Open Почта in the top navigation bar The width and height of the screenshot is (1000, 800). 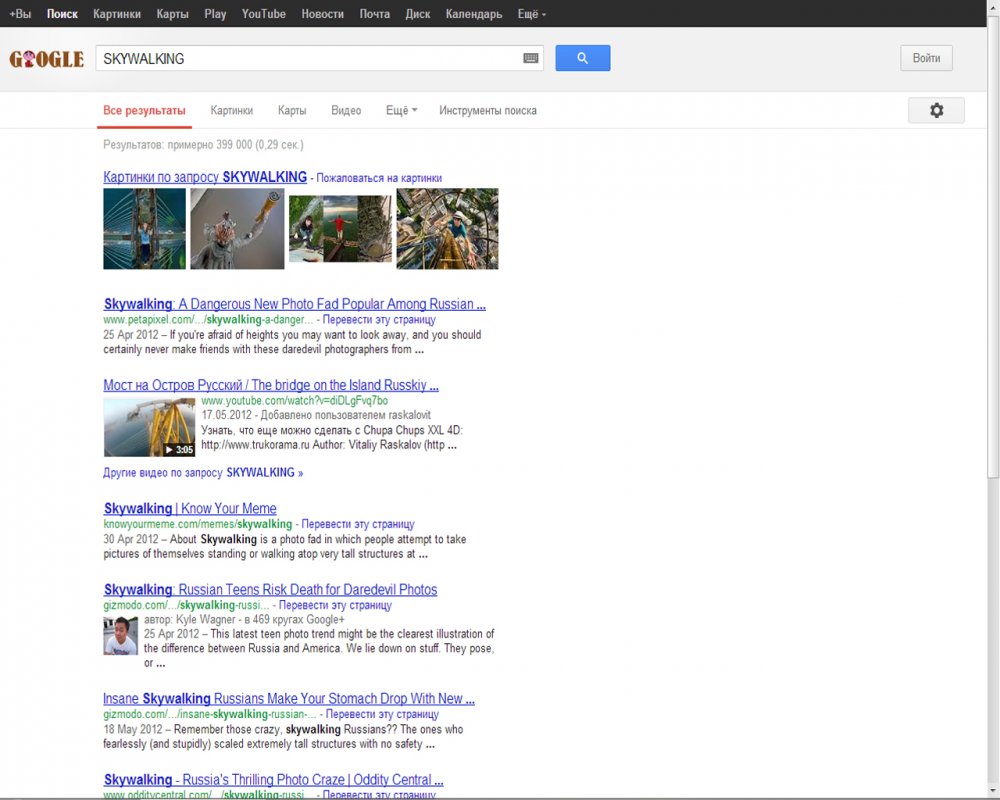(x=375, y=14)
